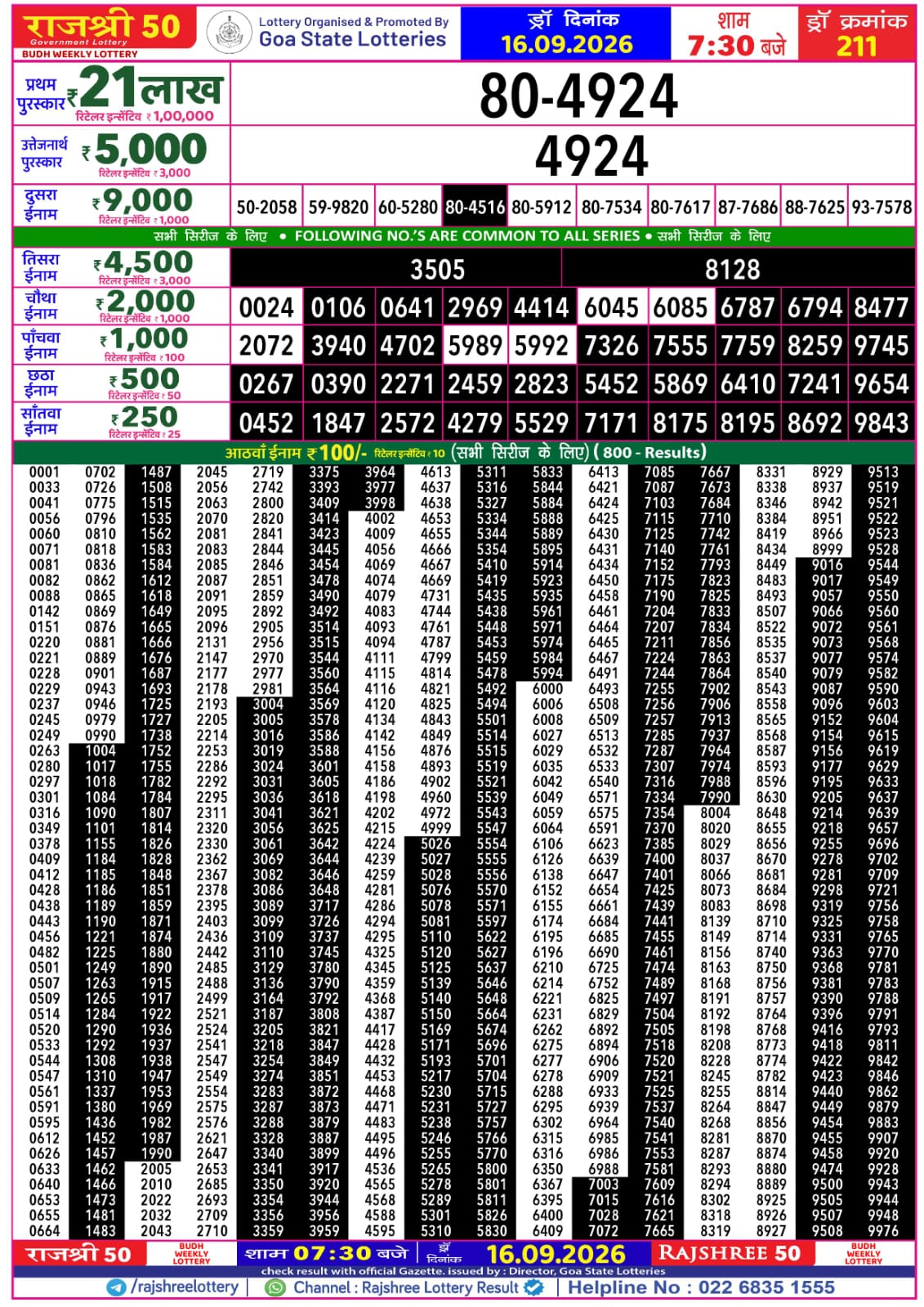This screenshot has width=924, height=1307.
Task: Select highlighted second prize number 80-4516
Action: pos(475,207)
